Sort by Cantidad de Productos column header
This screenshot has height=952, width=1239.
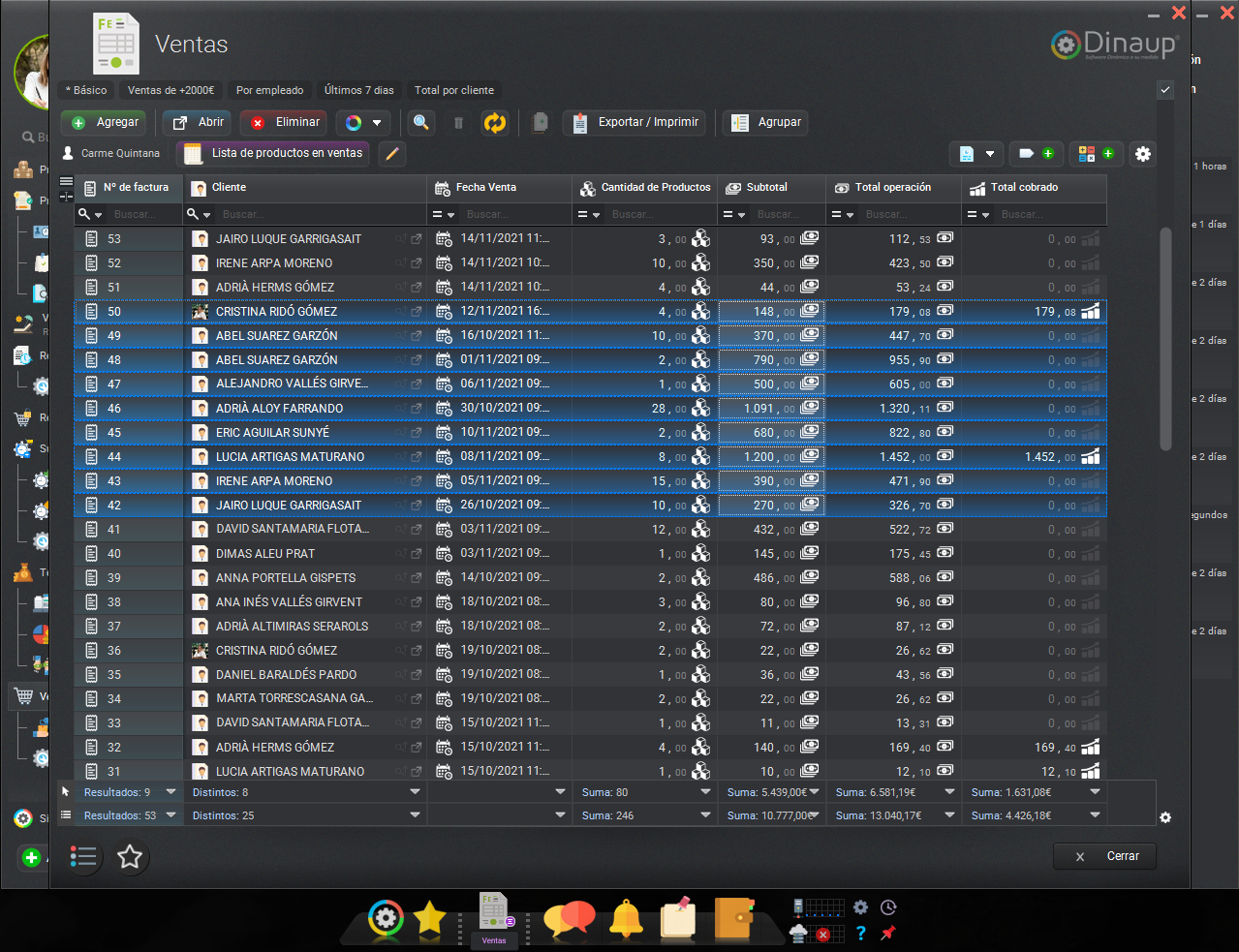(644, 188)
